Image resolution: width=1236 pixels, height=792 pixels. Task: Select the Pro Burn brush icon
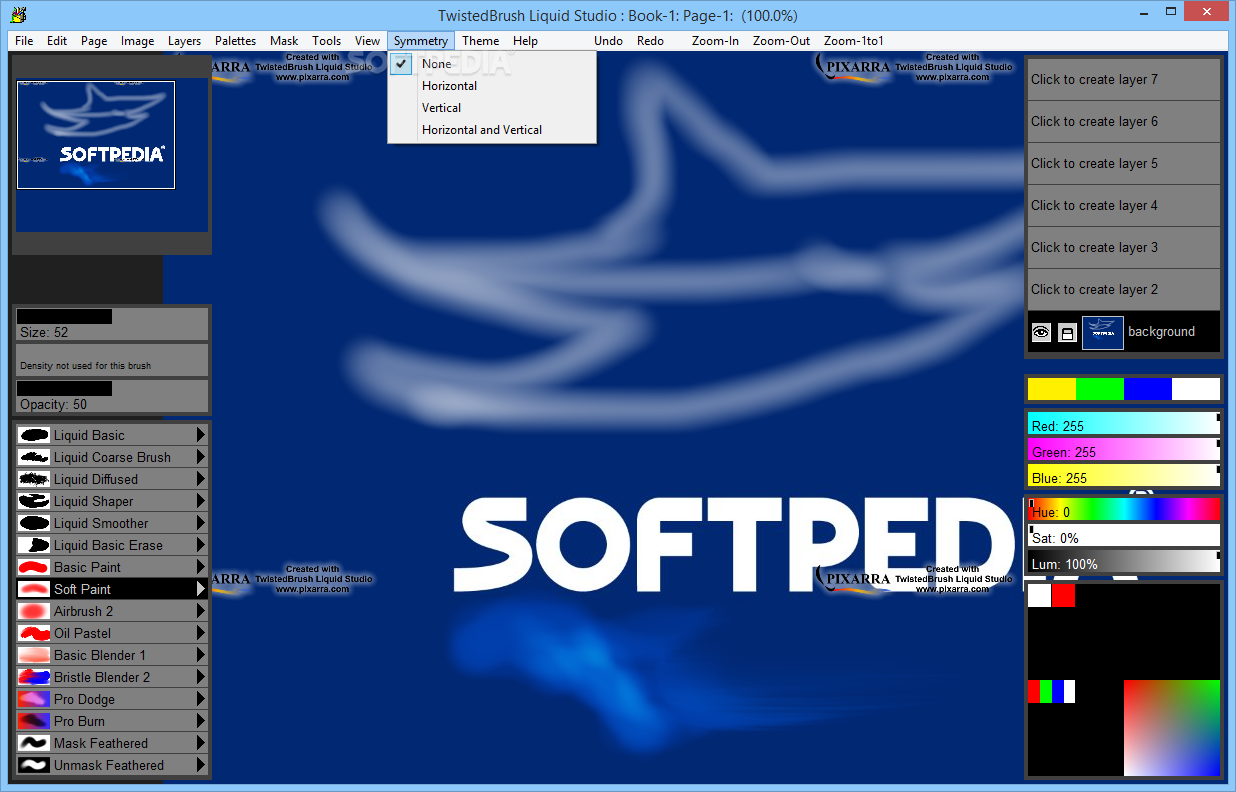coord(34,721)
